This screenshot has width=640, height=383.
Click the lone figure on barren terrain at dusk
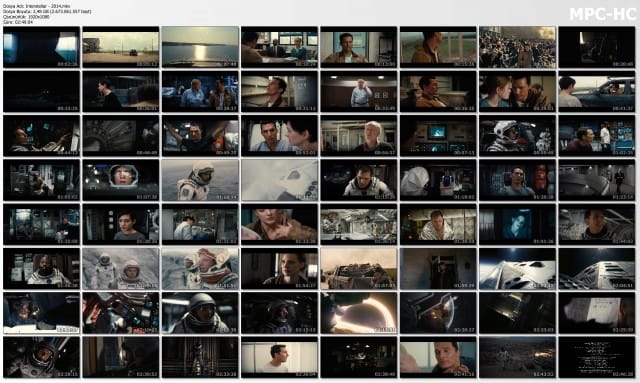click(517, 357)
